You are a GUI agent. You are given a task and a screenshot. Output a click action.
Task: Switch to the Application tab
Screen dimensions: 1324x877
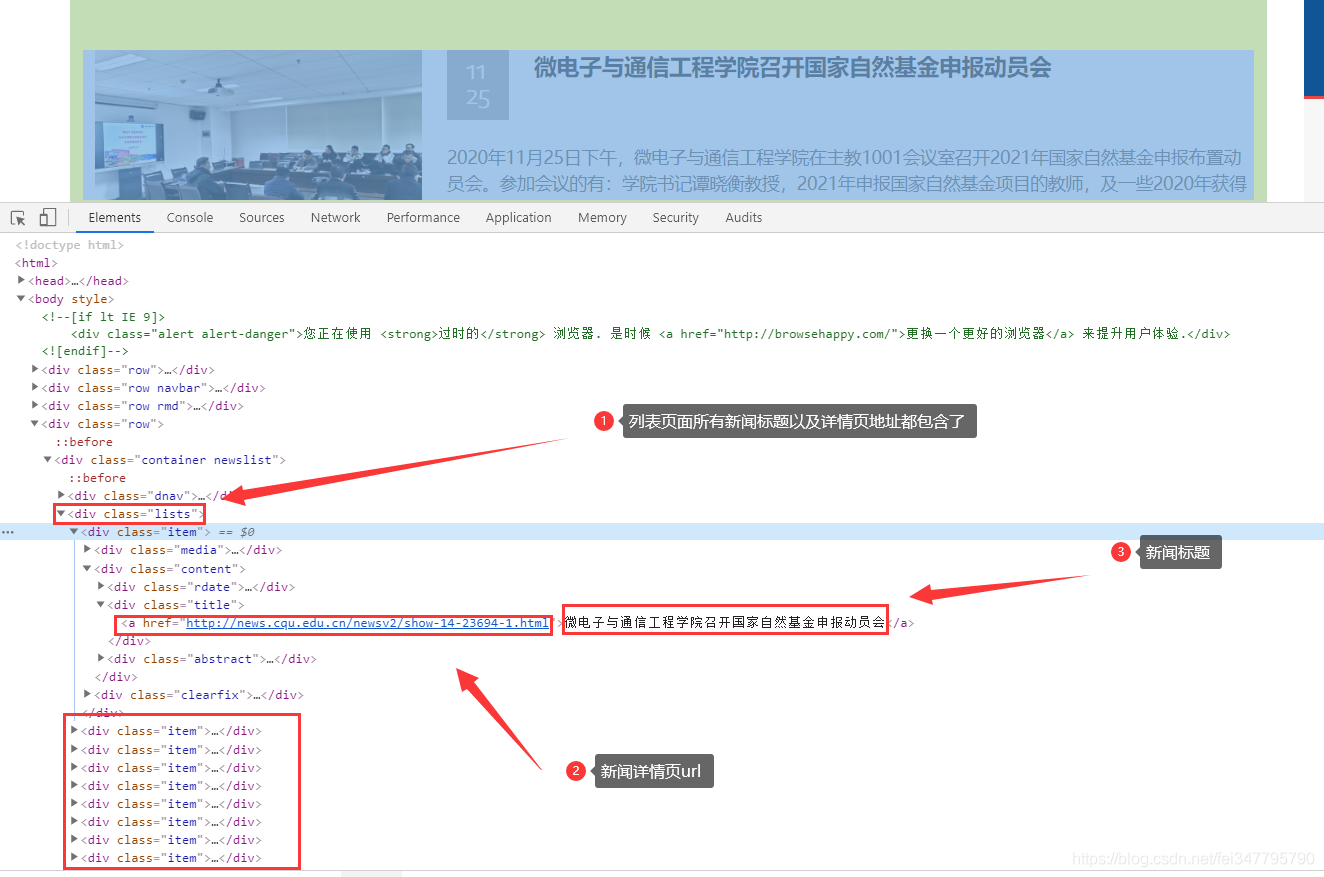coord(518,217)
